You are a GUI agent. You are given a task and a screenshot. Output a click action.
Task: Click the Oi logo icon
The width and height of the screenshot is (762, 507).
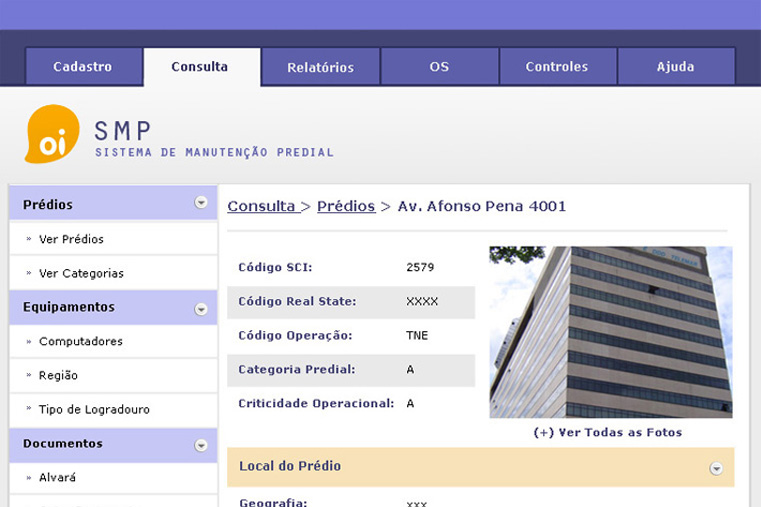52,135
